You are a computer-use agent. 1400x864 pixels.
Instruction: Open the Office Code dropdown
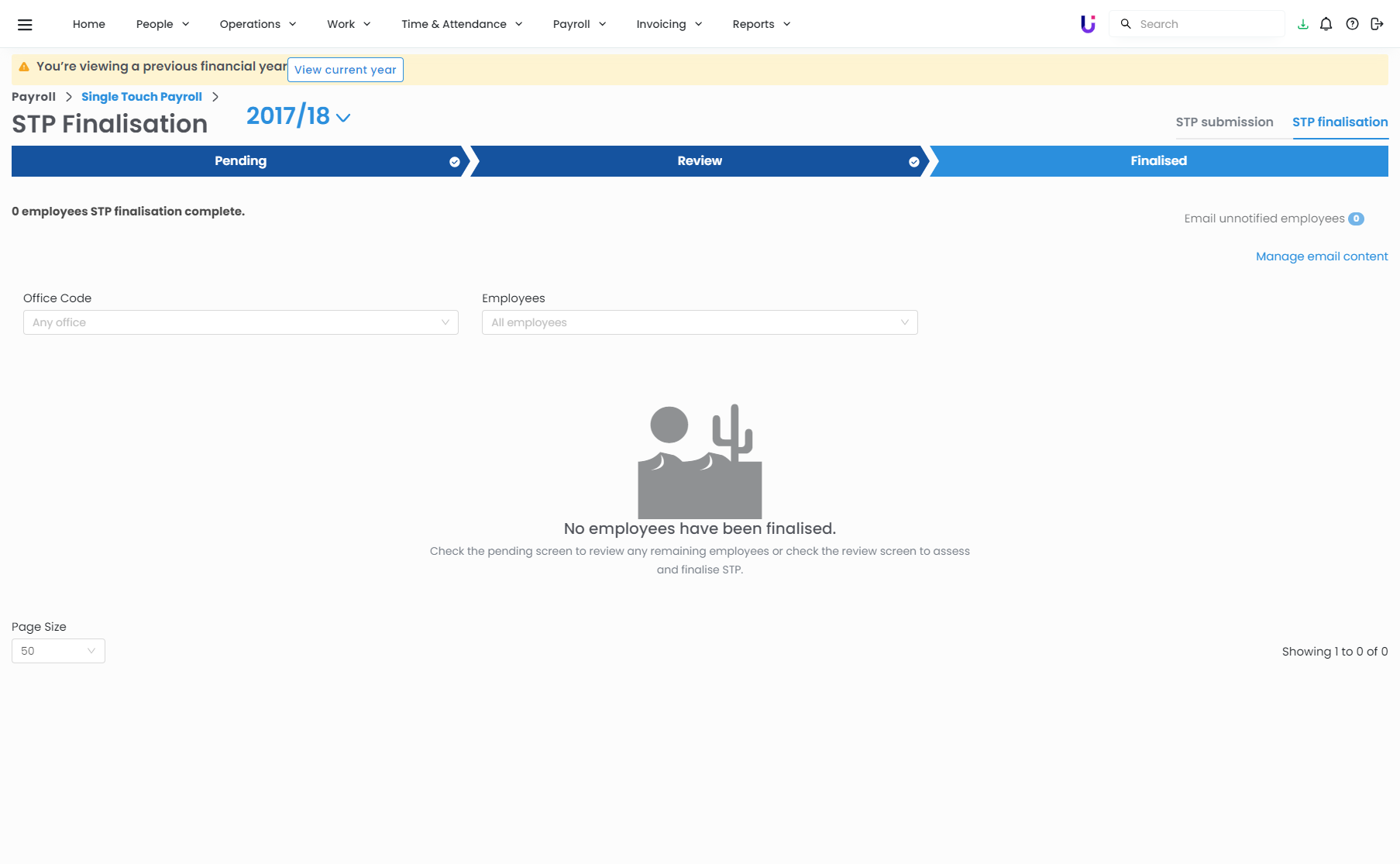coord(240,322)
